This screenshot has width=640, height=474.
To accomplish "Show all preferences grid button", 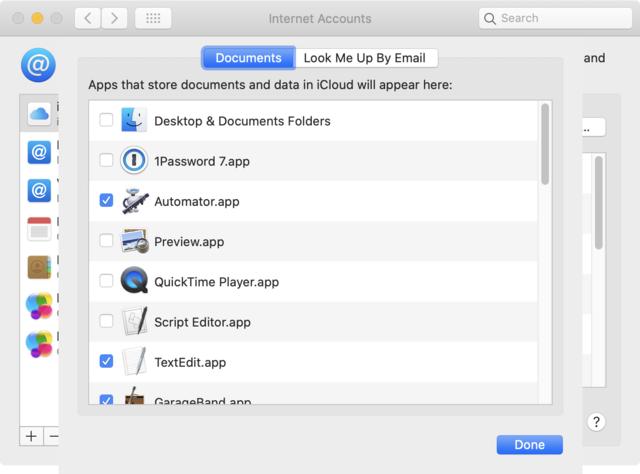I will coord(153,18).
